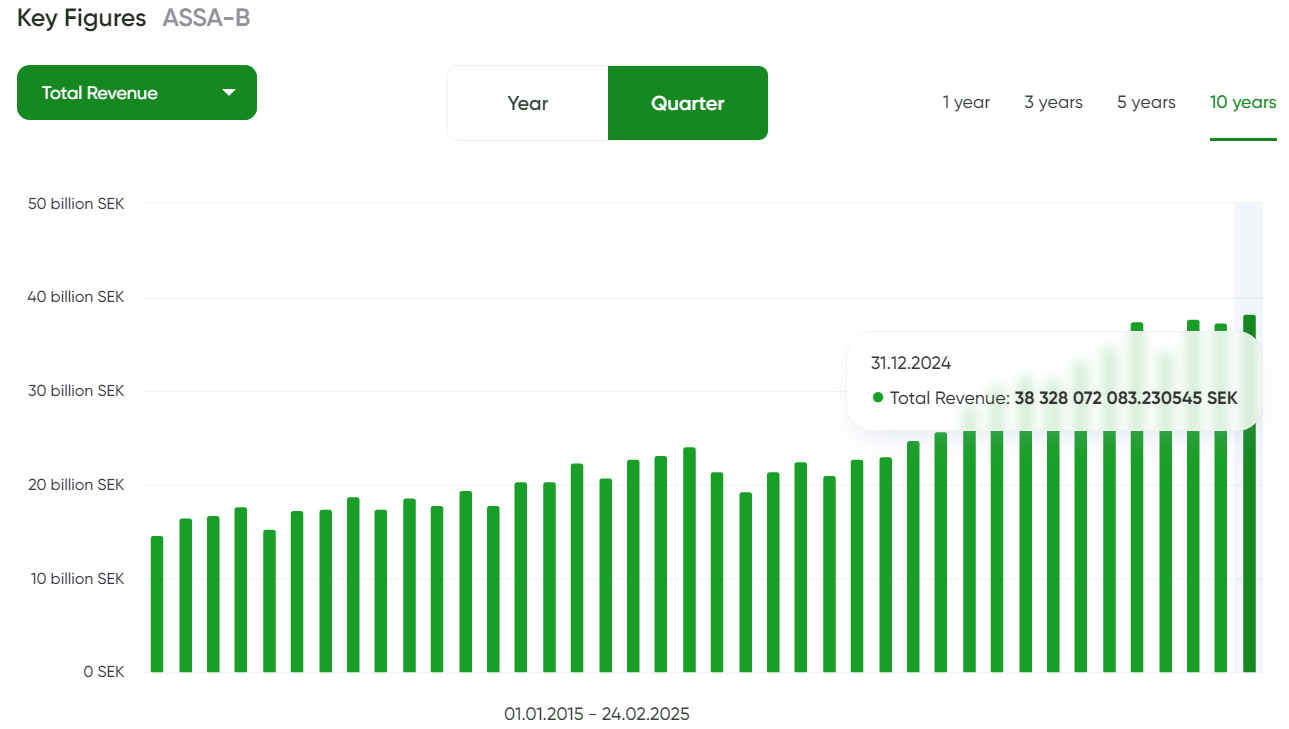This screenshot has height=729, width=1289.
Task: Select the 10 years range tab
Action: click(x=1243, y=102)
